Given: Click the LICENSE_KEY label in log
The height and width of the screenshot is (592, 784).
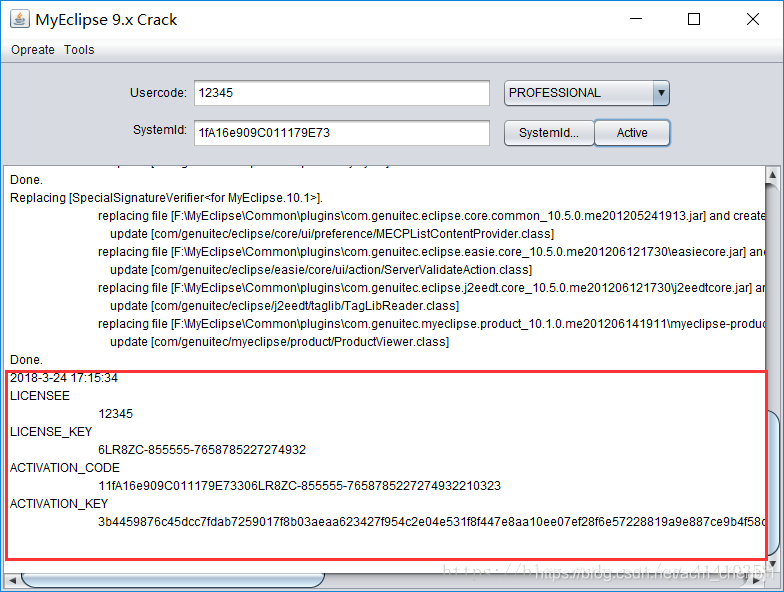Looking at the screenshot, I should (51, 432).
